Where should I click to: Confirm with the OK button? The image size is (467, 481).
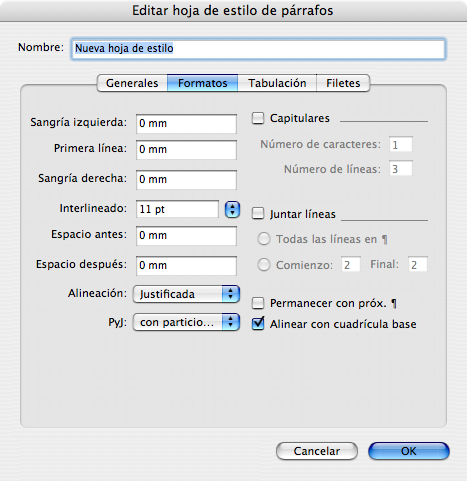pos(409,451)
